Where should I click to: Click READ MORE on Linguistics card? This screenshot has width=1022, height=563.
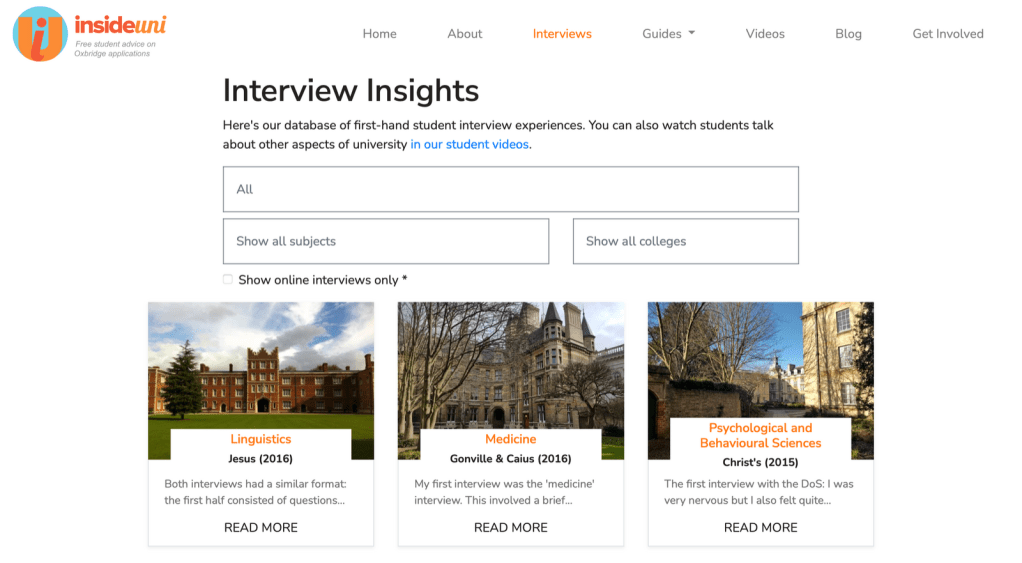click(261, 527)
